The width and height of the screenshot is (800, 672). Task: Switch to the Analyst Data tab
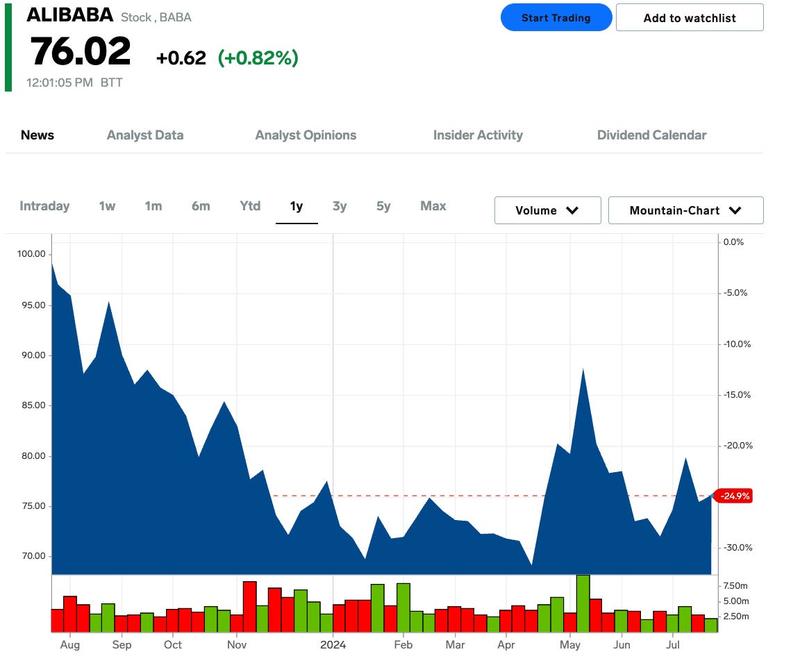(145, 135)
